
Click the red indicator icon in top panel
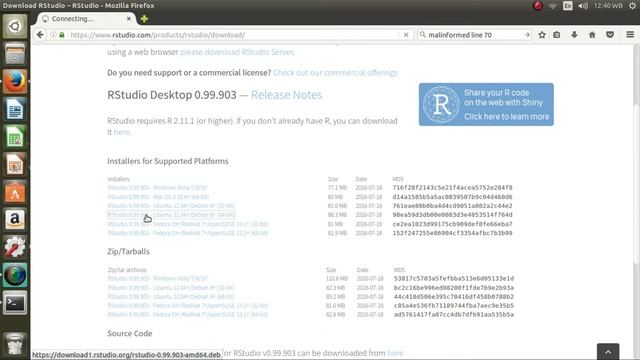point(538,6)
